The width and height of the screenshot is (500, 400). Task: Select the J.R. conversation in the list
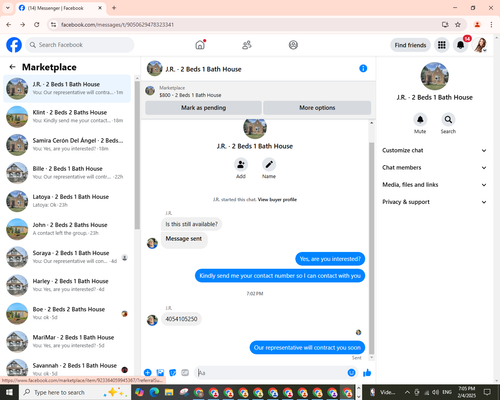pos(67,88)
